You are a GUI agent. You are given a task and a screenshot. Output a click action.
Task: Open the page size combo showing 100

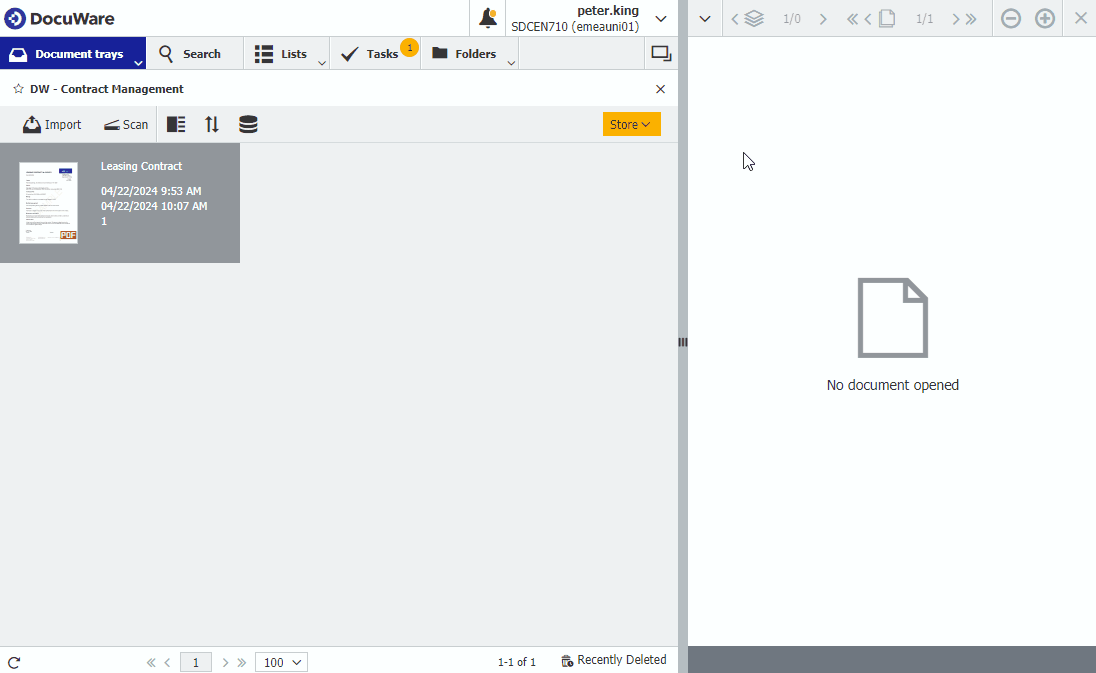(x=281, y=662)
